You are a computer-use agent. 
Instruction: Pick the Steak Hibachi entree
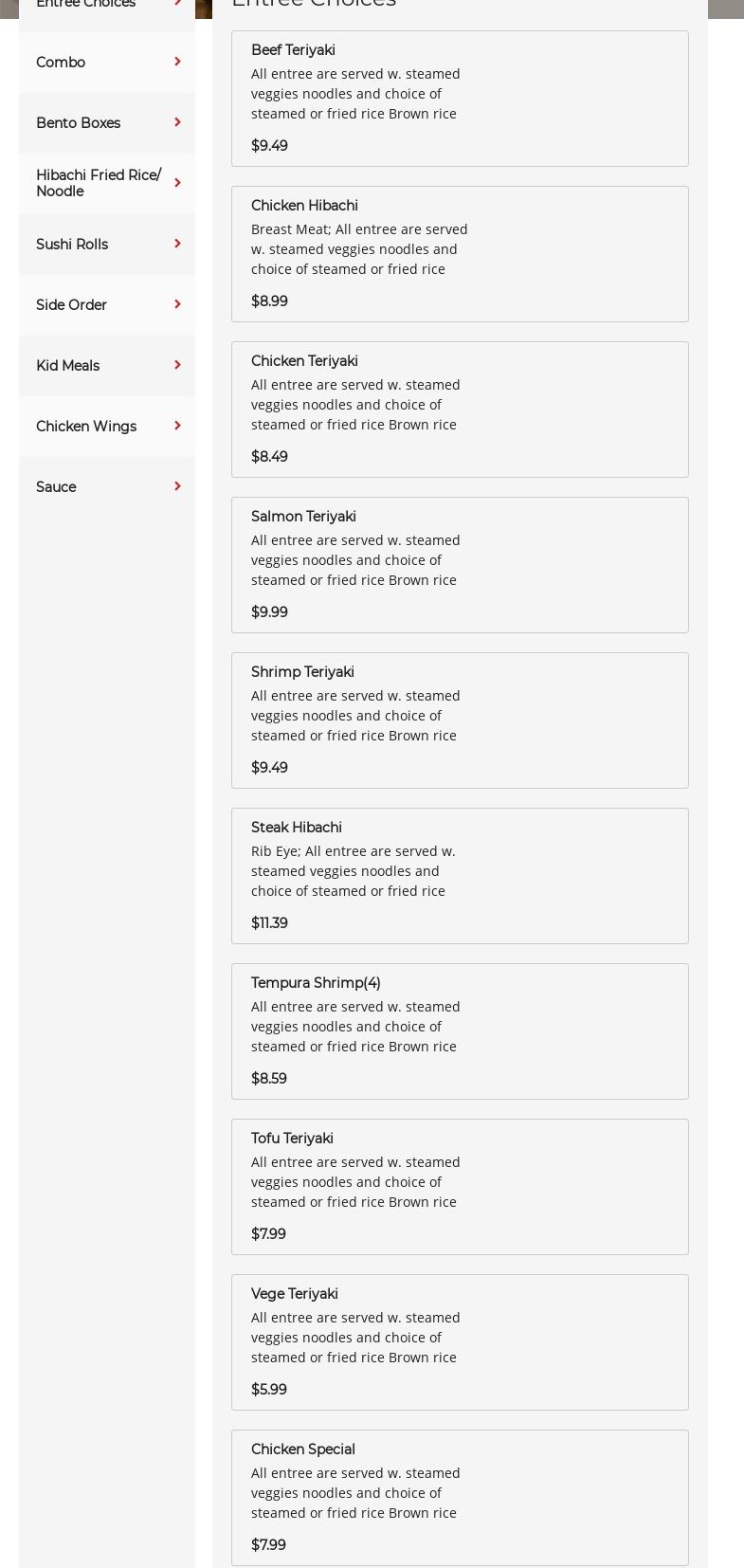(x=296, y=828)
